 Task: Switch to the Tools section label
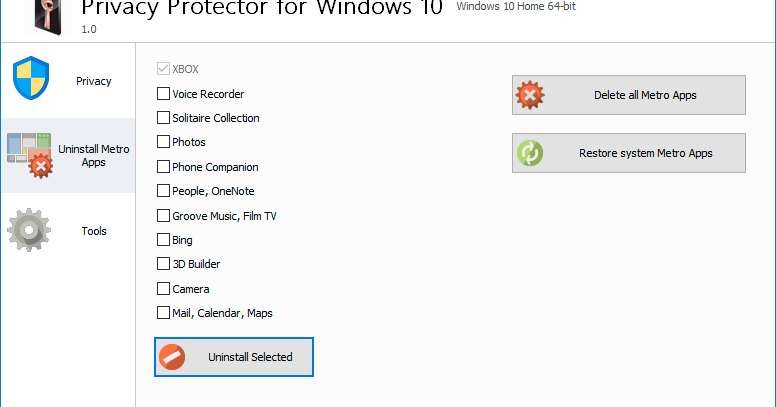[x=94, y=231]
